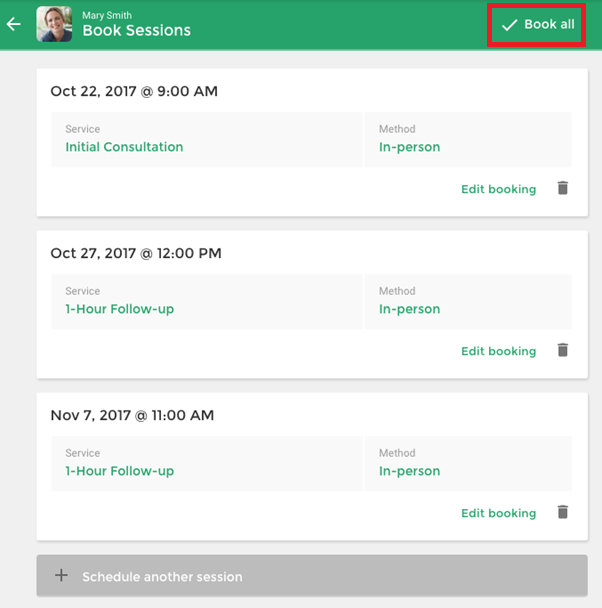The image size is (602, 608).
Task: Open Mary Smith's profile photo
Action: click(54, 24)
